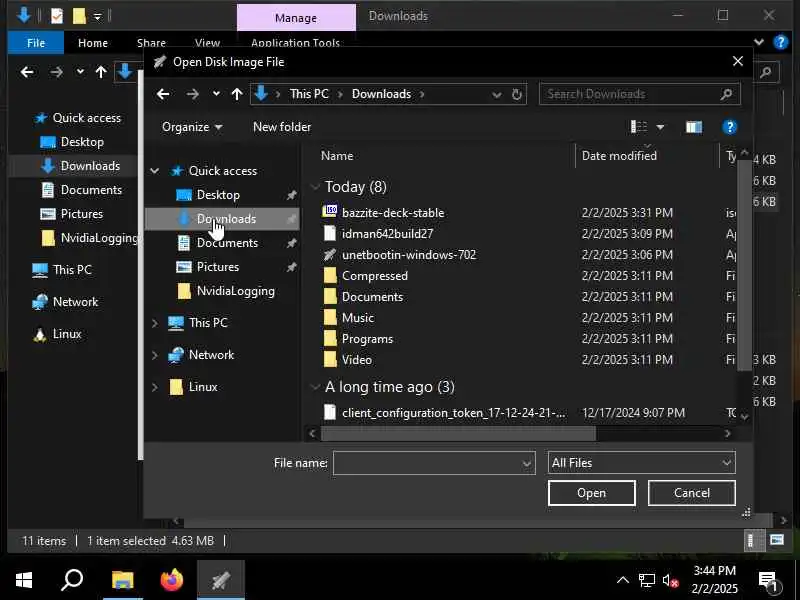This screenshot has height=600, width=800.
Task: Select the Documents folder in file list
Action: point(372,296)
